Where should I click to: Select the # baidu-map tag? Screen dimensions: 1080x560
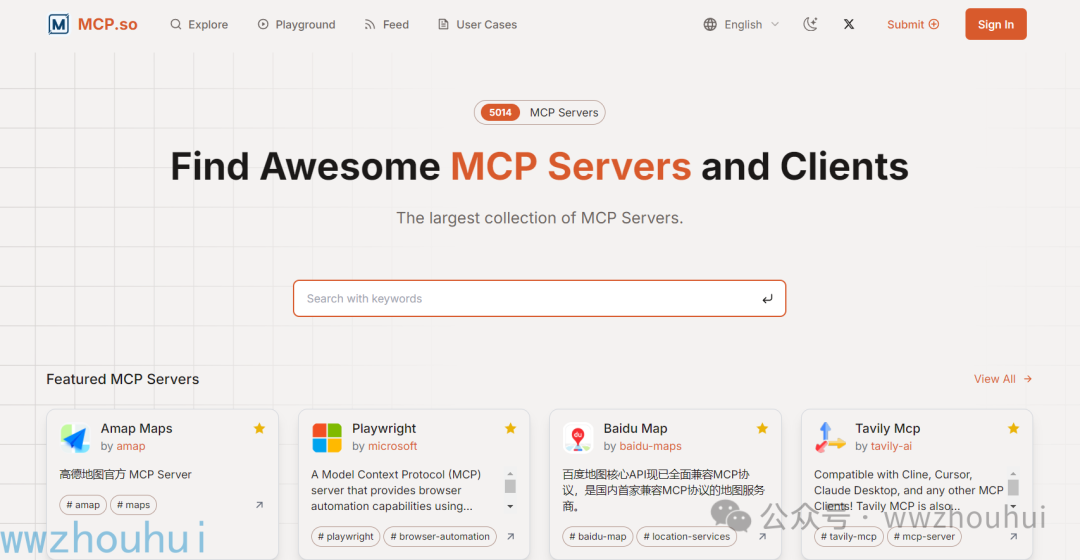click(598, 537)
